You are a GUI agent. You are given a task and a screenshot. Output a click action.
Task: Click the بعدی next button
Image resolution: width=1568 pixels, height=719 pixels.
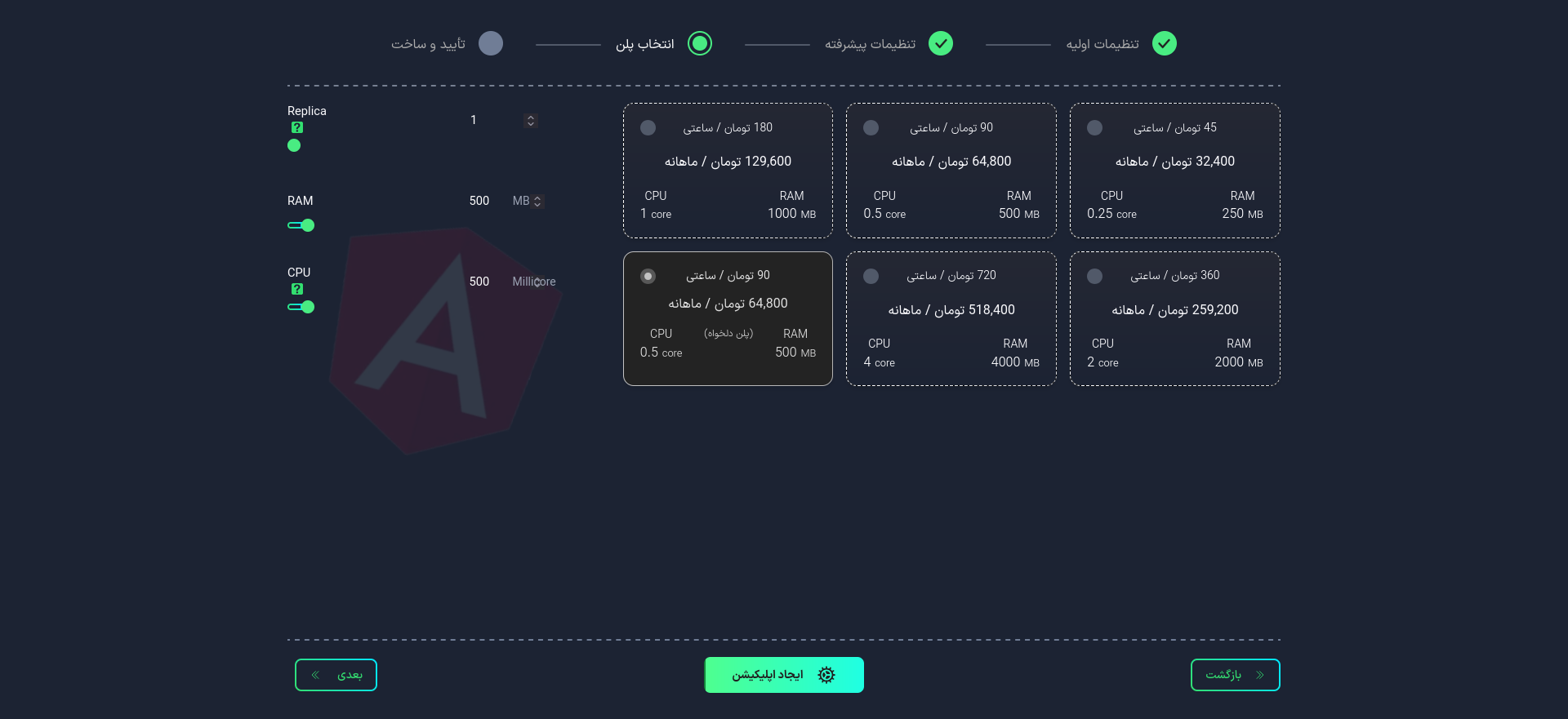pyautogui.click(x=336, y=675)
